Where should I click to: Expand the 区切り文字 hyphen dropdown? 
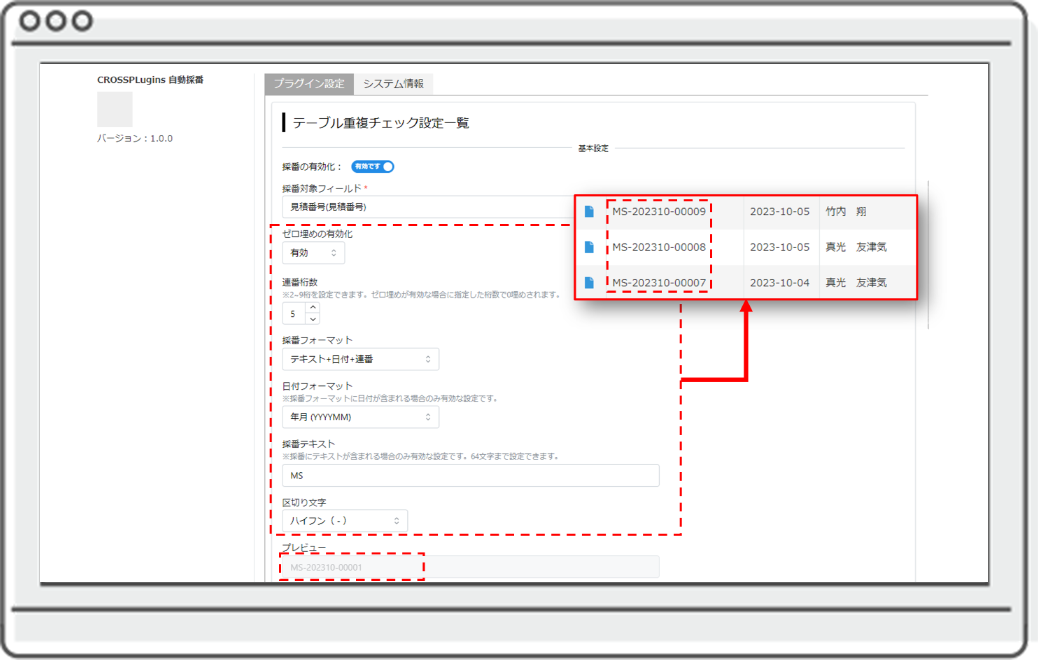[344, 521]
